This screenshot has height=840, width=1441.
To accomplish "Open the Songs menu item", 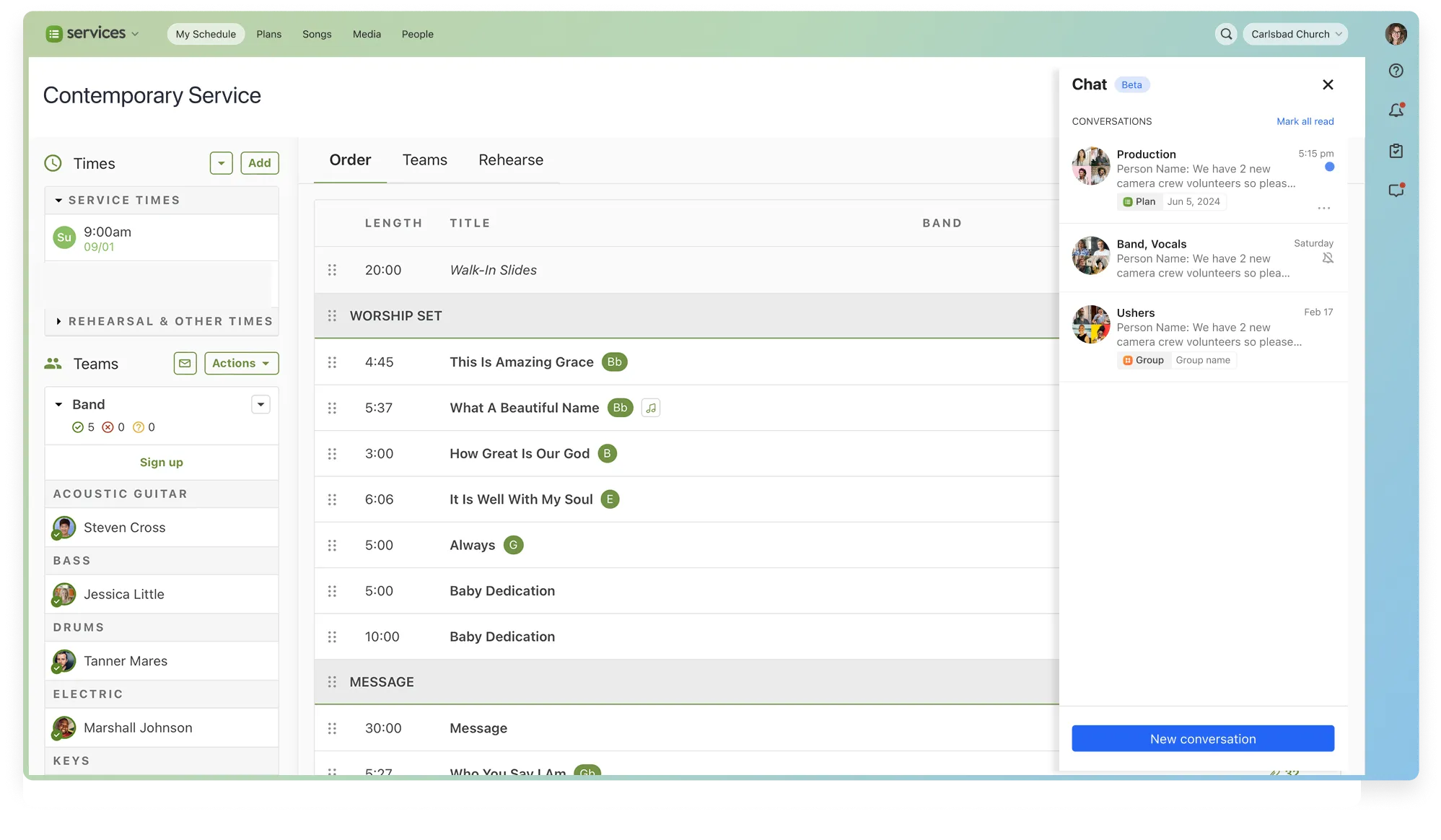I will [x=317, y=34].
